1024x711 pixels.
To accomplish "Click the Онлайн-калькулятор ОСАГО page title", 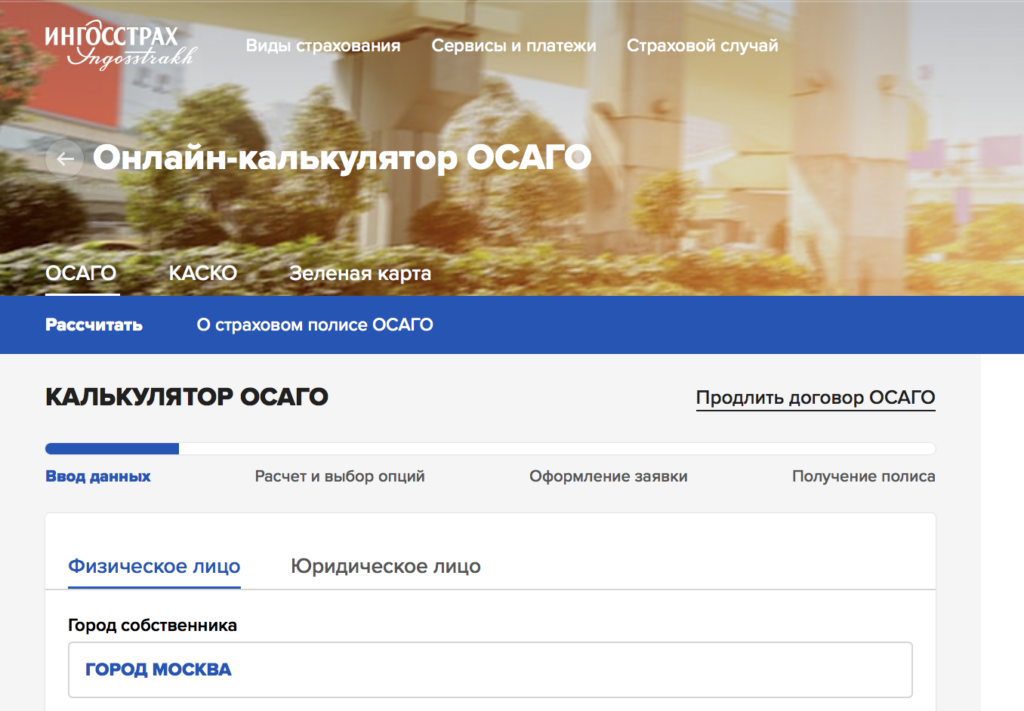I will click(342, 158).
